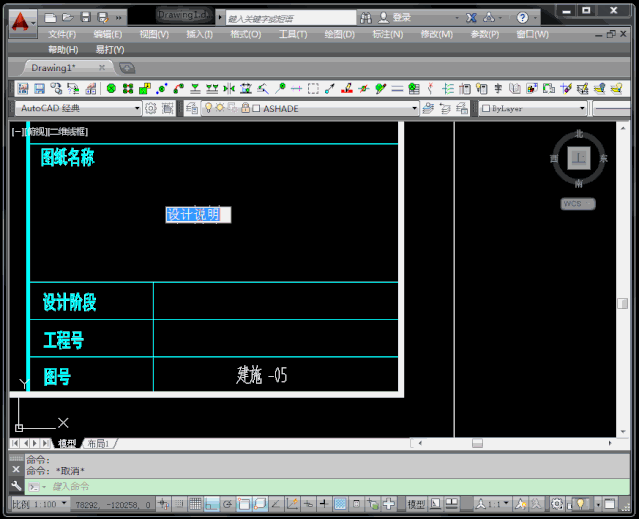Toggle ASHADE layer on/off light bulb
Screen dimensions: 639x519
point(208,108)
